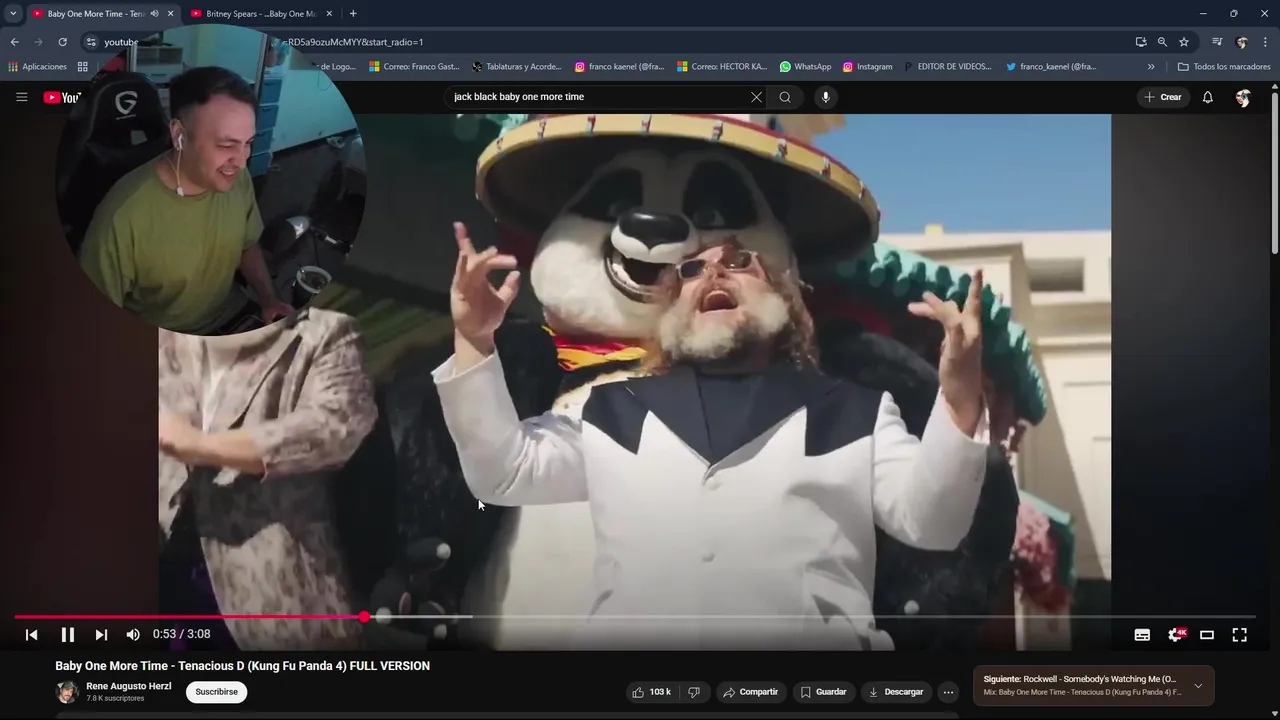Close the Tenacious D tab
The height and width of the screenshot is (720, 1280).
tap(171, 14)
